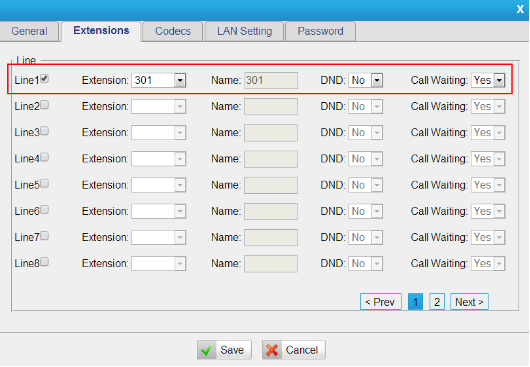
Task: Expand the Line8 Extension dropdown
Action: (x=159, y=264)
